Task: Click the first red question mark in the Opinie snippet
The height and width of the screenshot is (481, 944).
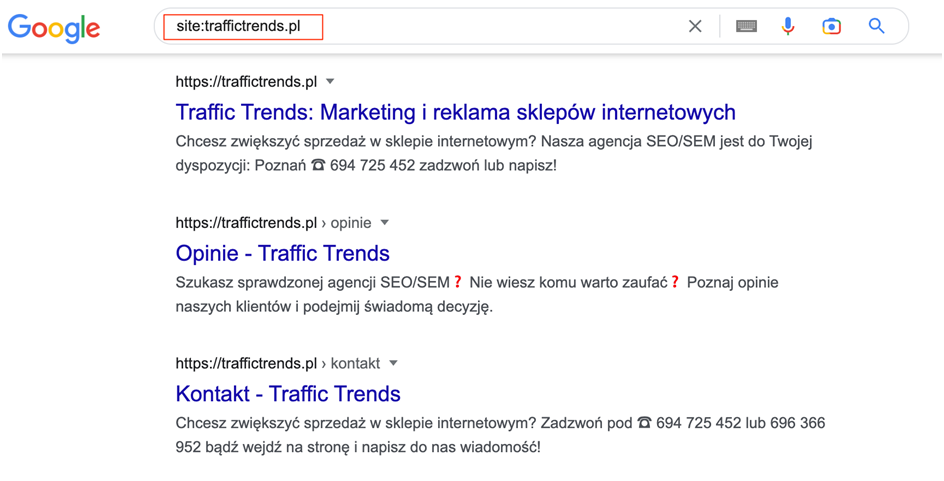Action: coord(458,283)
